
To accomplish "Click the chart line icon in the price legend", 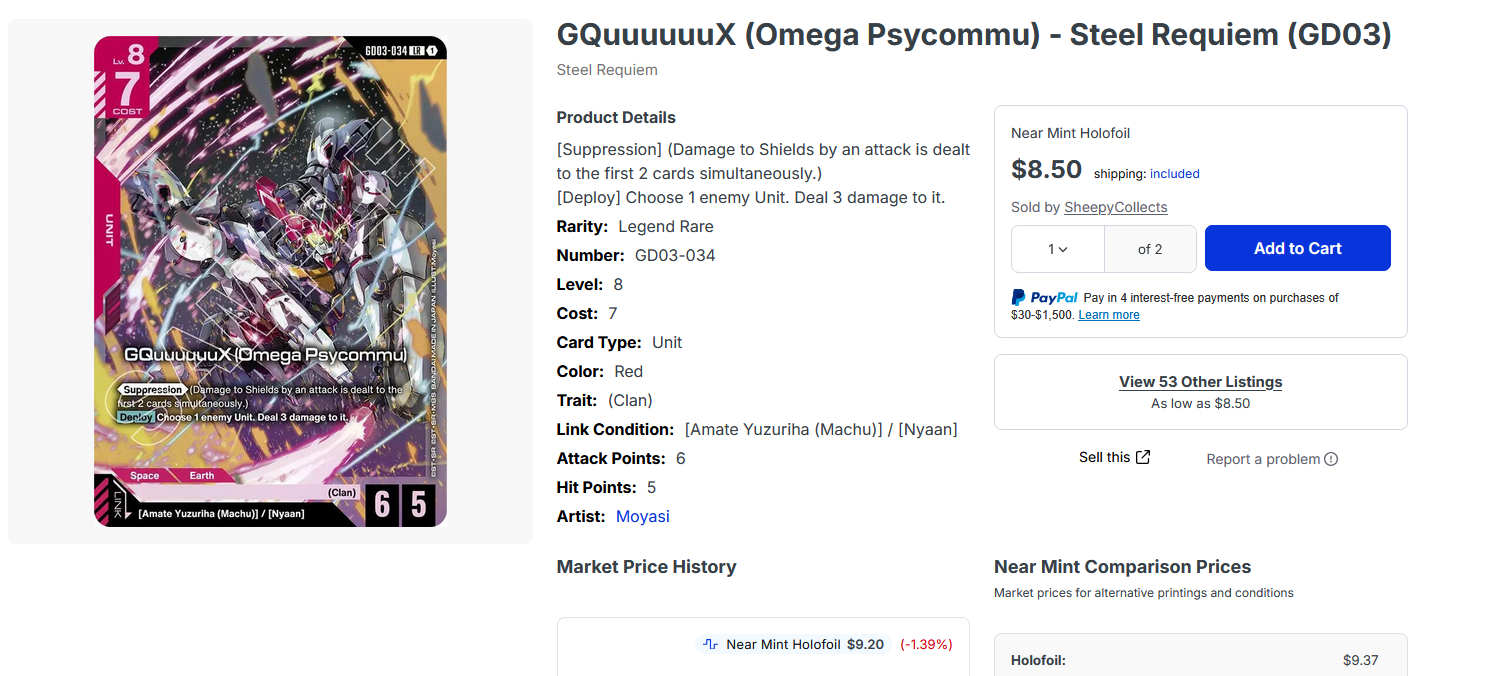I will click(x=711, y=644).
